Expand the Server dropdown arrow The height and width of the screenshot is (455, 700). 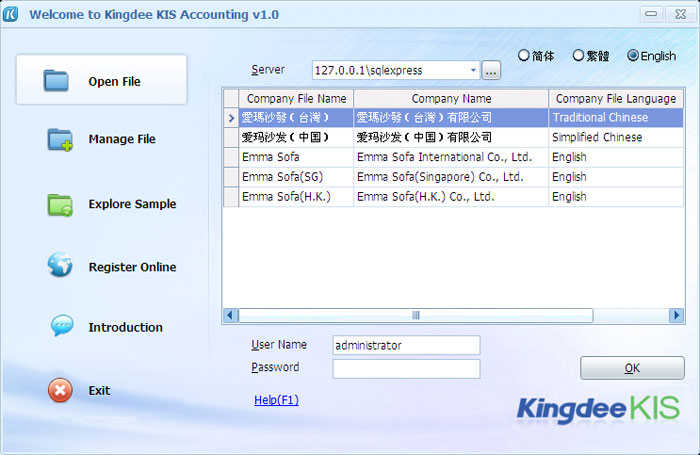pyautogui.click(x=473, y=70)
